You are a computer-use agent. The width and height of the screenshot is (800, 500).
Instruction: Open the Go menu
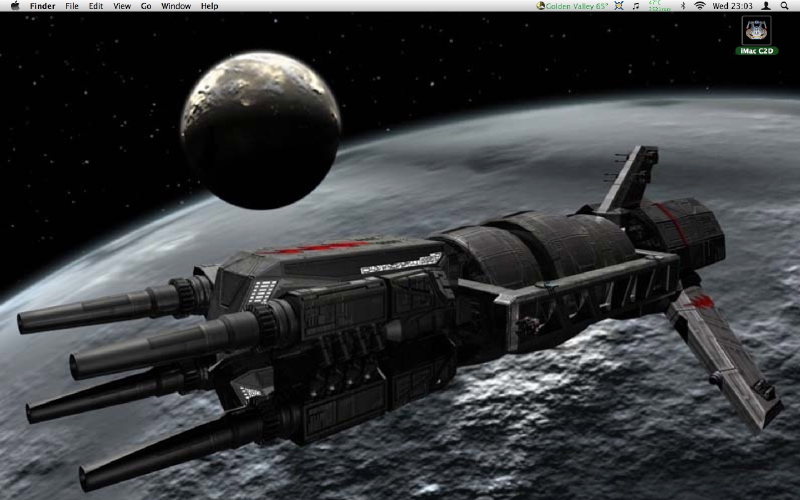tap(146, 6)
